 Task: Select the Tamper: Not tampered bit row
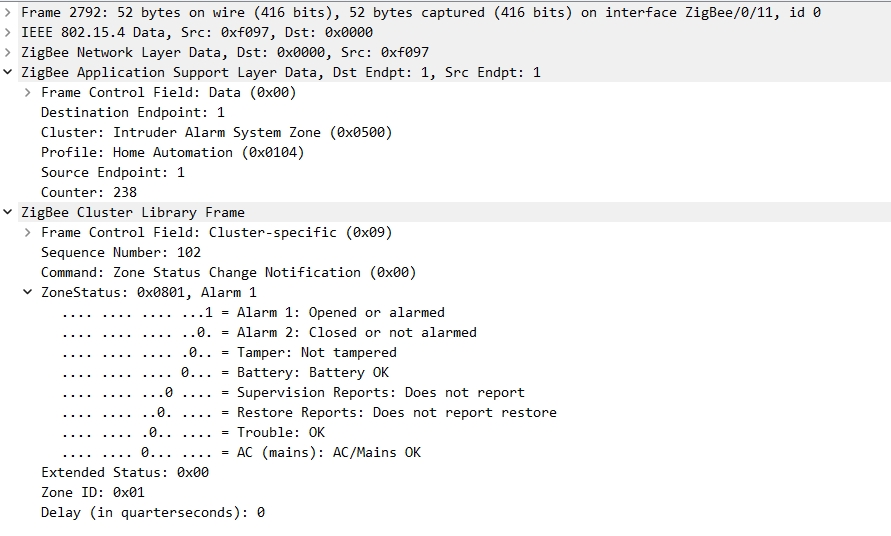pyautogui.click(x=316, y=353)
